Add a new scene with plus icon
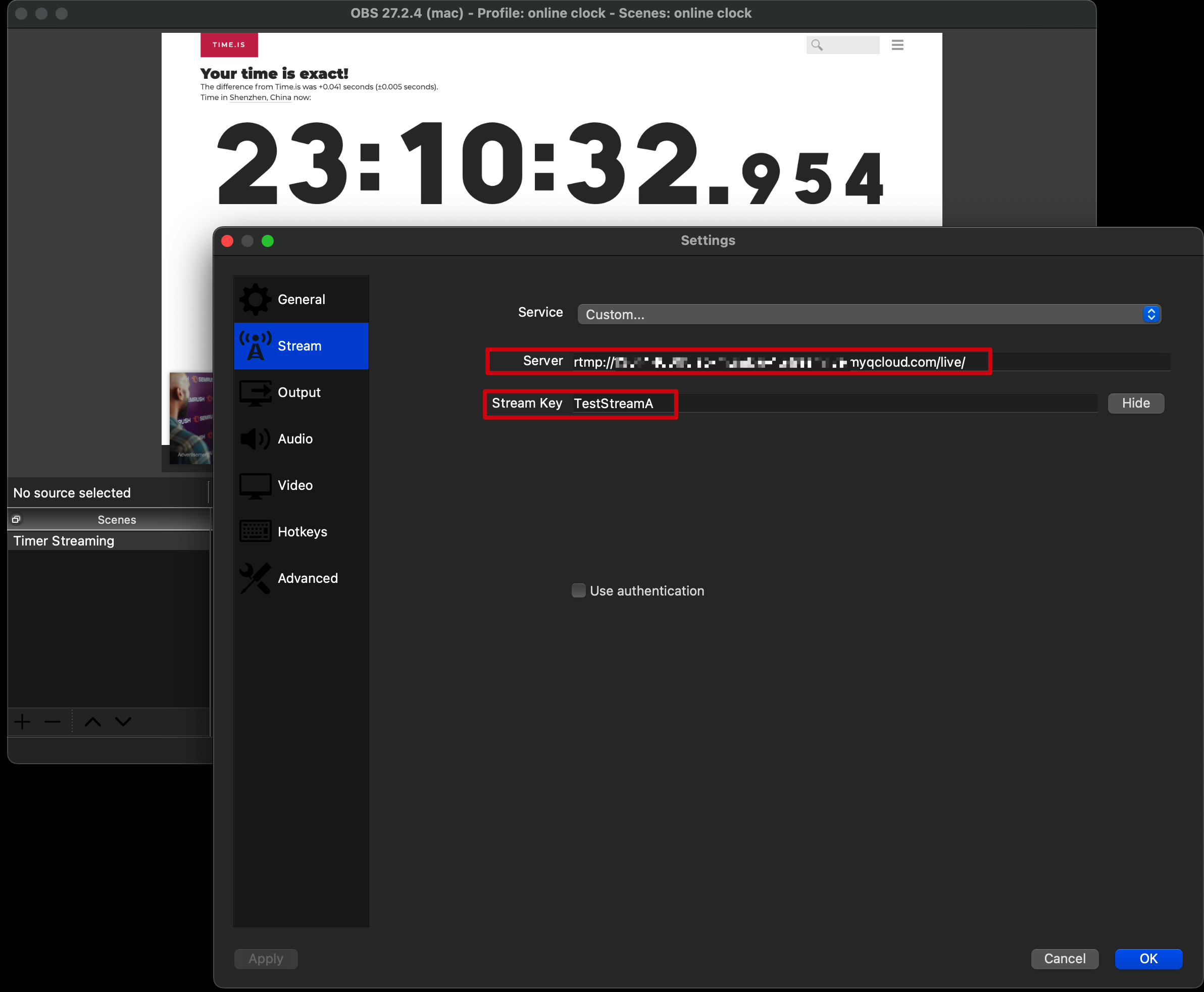The height and width of the screenshot is (992, 1204). click(22, 722)
